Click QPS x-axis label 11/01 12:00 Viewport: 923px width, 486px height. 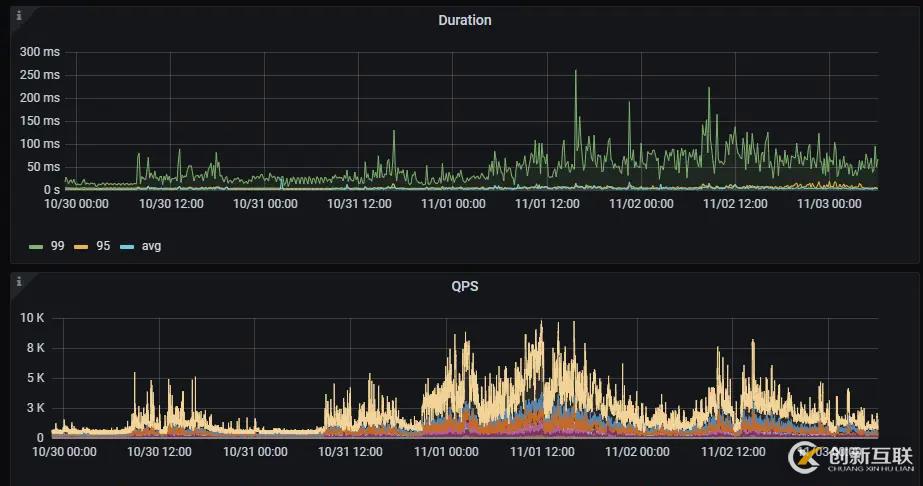tap(542, 452)
